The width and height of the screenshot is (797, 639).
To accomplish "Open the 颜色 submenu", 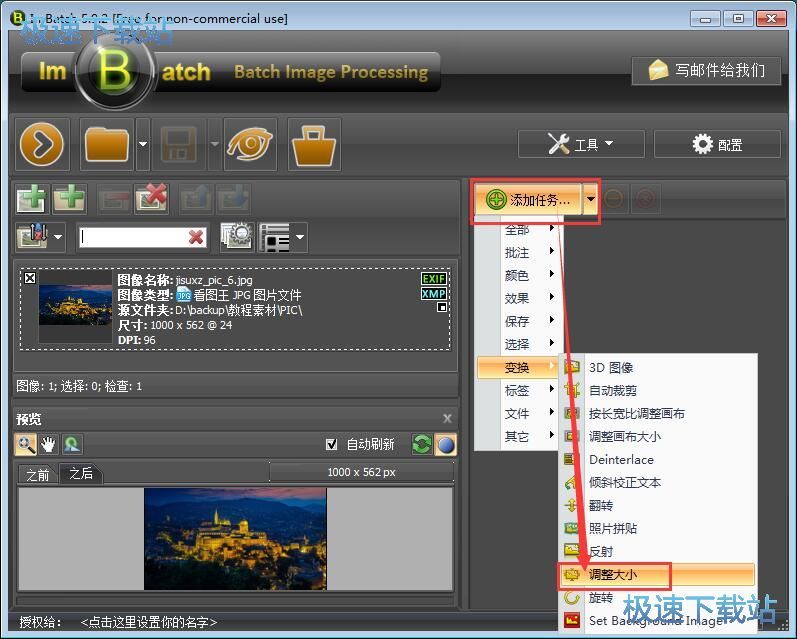I will [518, 275].
